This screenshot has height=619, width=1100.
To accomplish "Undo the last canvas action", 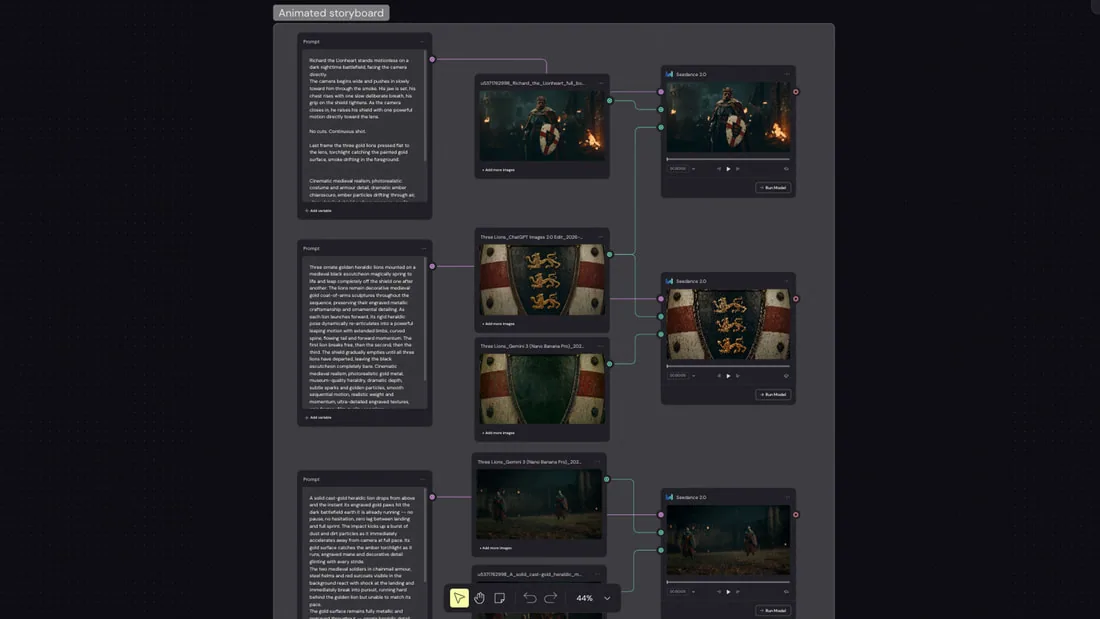I will tap(530, 598).
